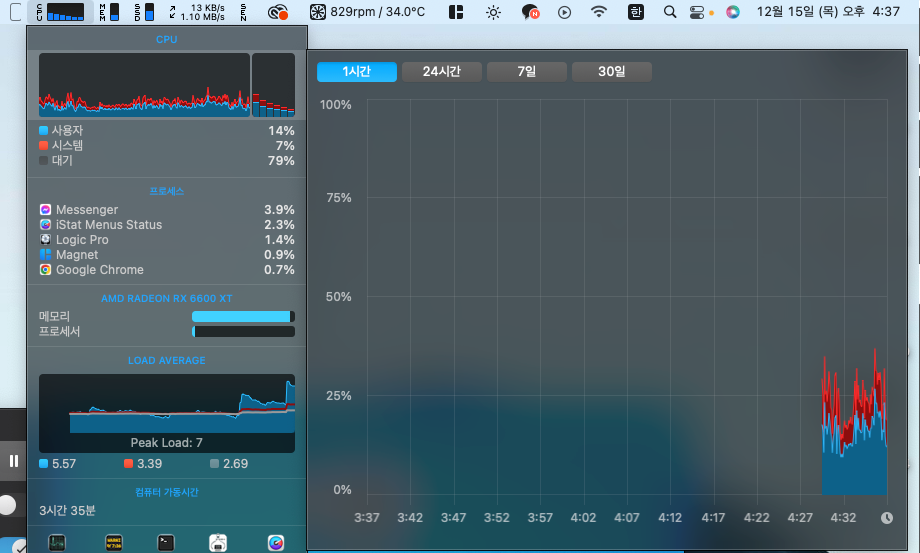
Task: Click the Logic Pro process row
Action: (x=167, y=240)
